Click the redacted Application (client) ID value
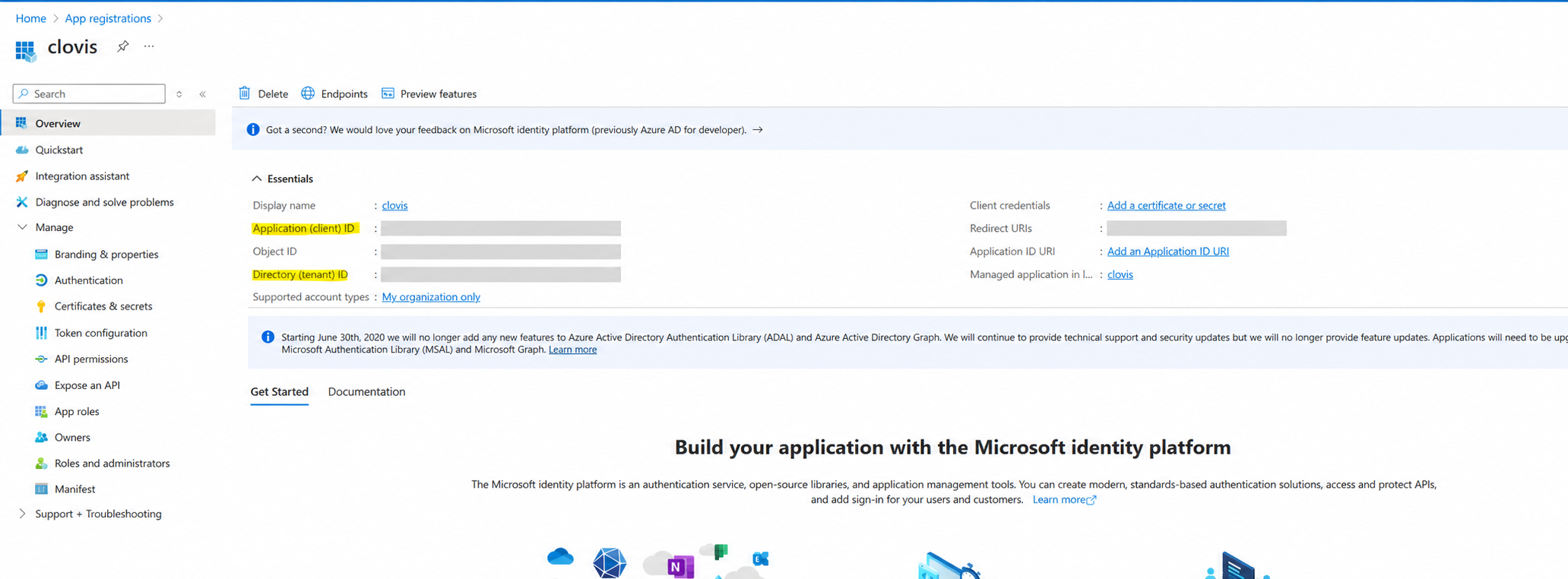Image resolution: width=1568 pixels, height=579 pixels. (x=501, y=228)
